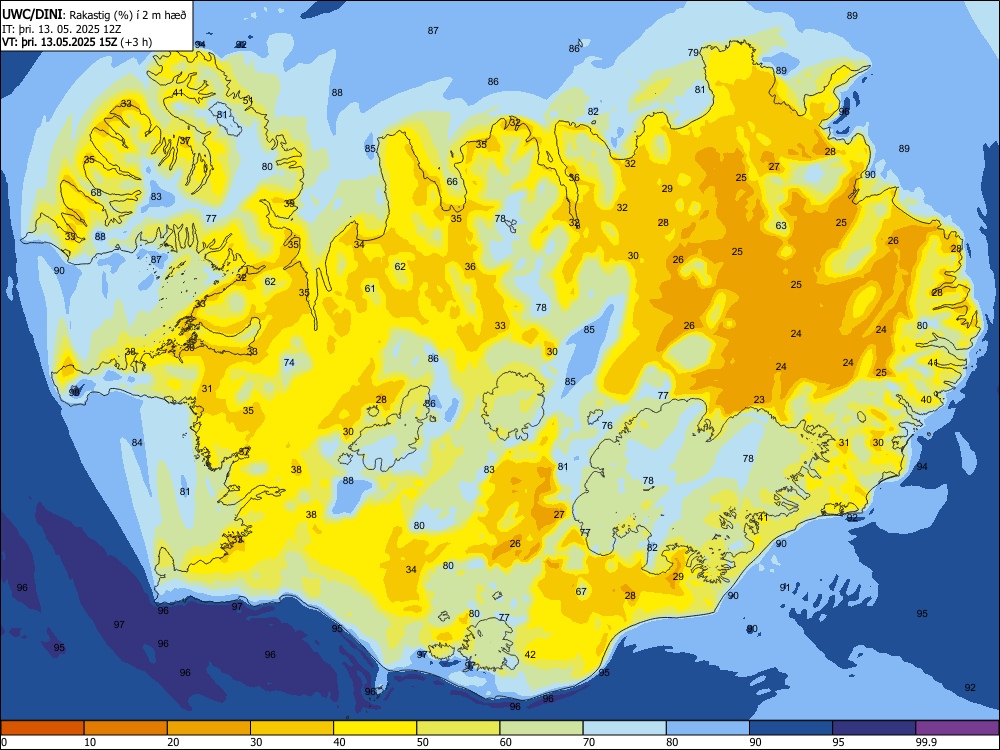
Task: Click the humidity value '84' on the map
Action: [137, 443]
